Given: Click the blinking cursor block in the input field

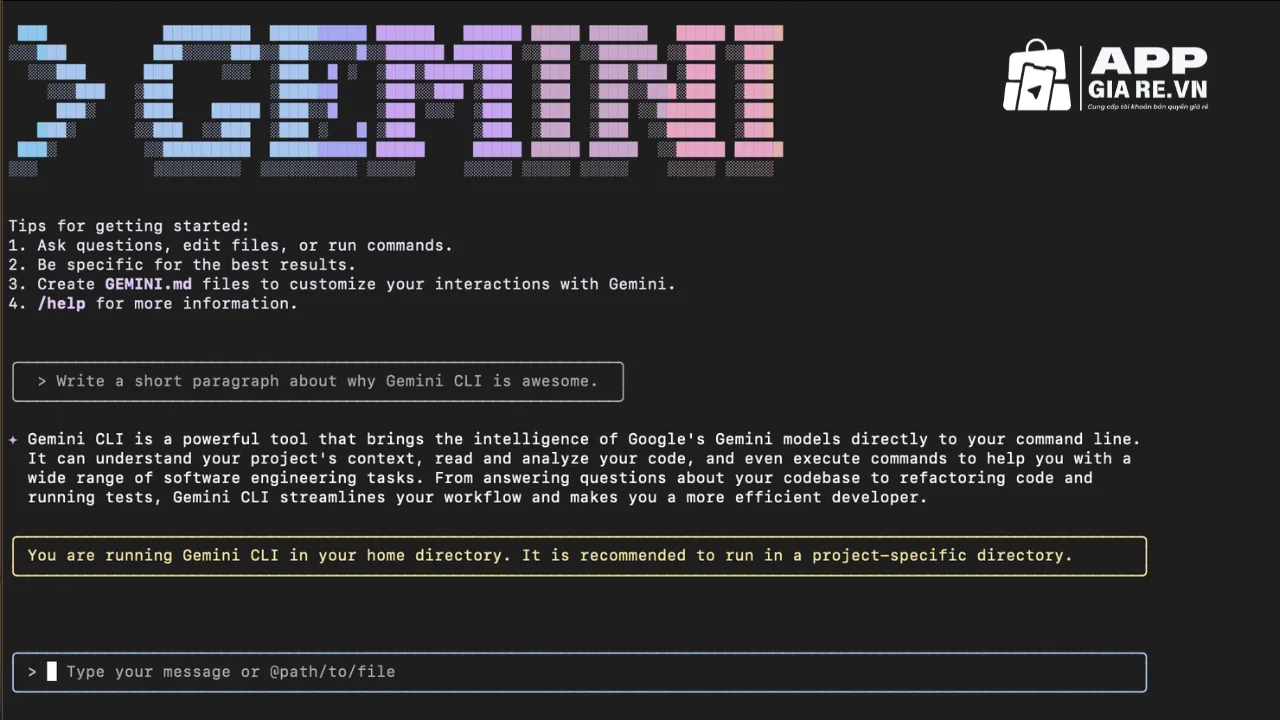Looking at the screenshot, I should [51, 671].
